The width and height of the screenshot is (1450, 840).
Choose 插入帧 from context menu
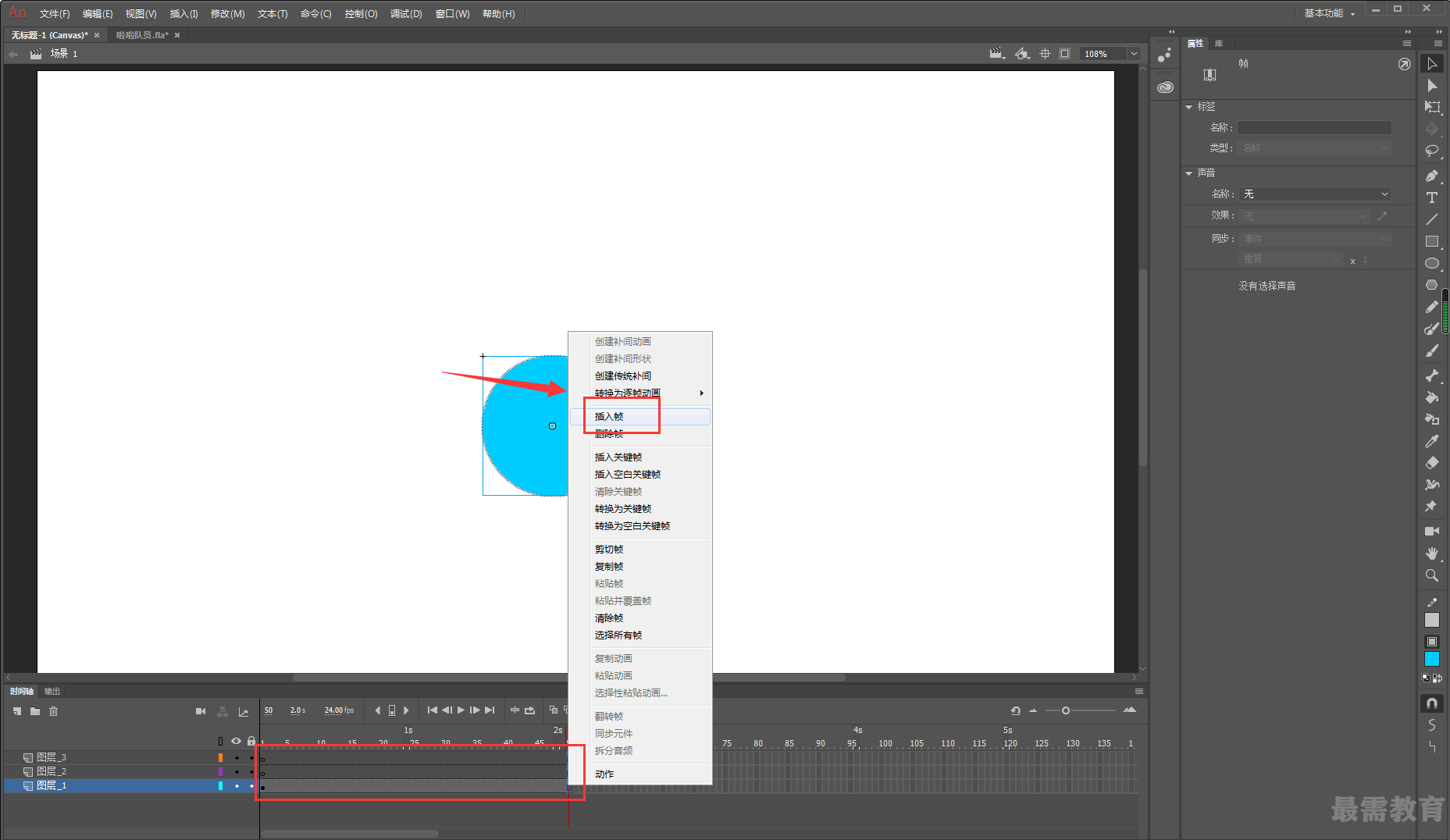[x=640, y=417]
